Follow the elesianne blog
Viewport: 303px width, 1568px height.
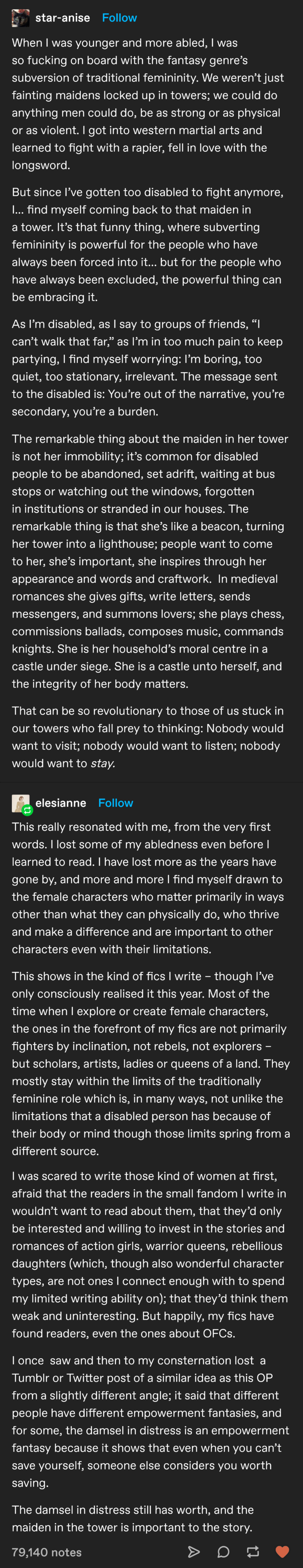click(115, 803)
